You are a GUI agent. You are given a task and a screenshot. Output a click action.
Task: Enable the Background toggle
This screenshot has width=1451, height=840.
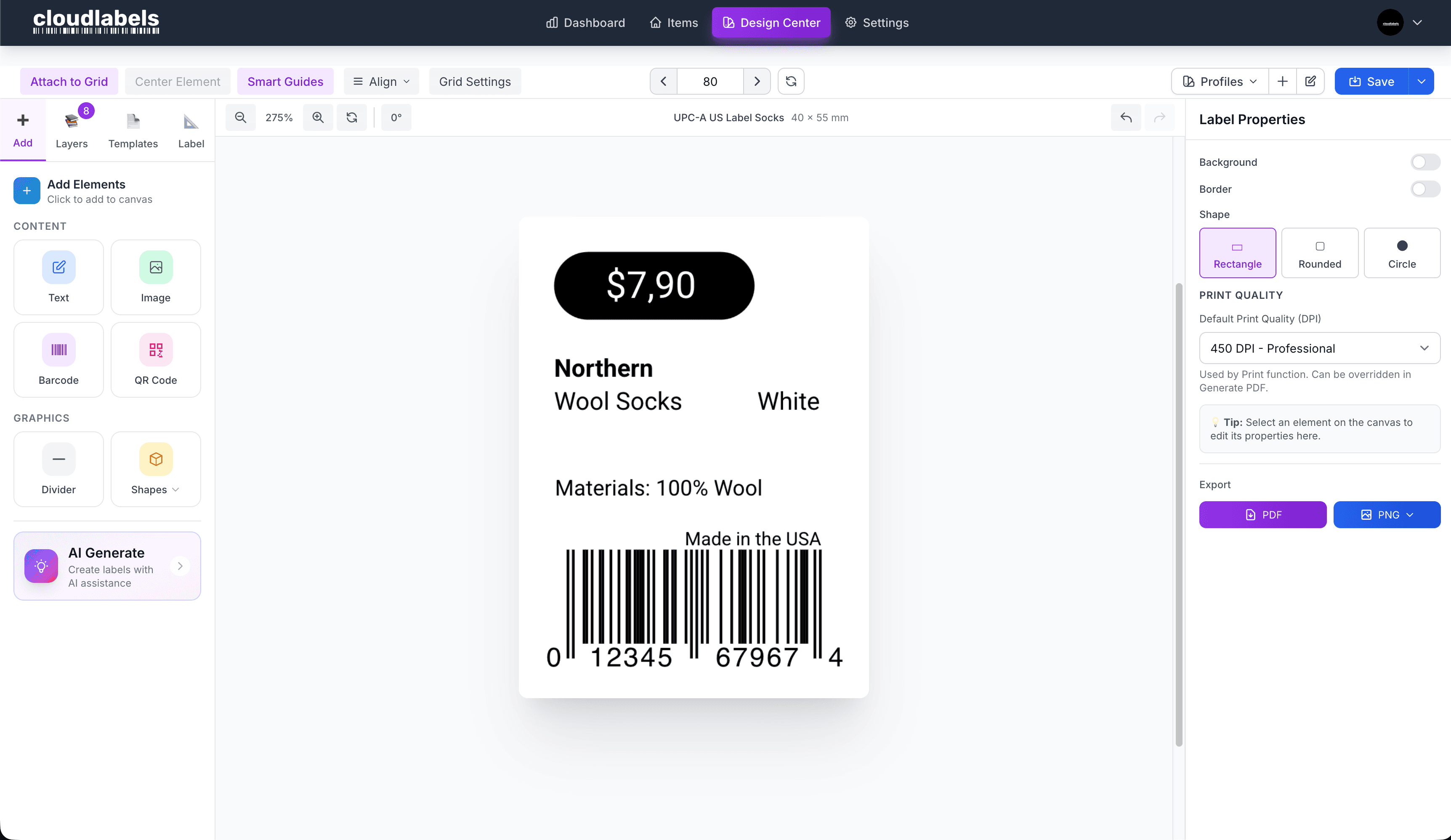pyautogui.click(x=1425, y=162)
